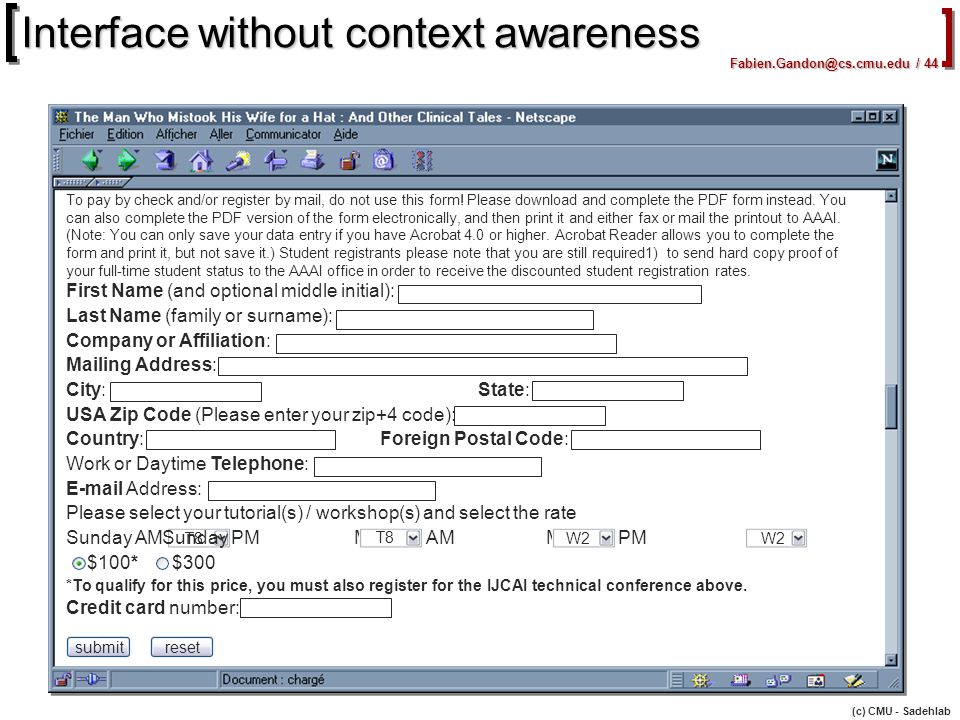Click the Mailing Address input field
Screen dimensions: 960x720
click(x=483, y=367)
